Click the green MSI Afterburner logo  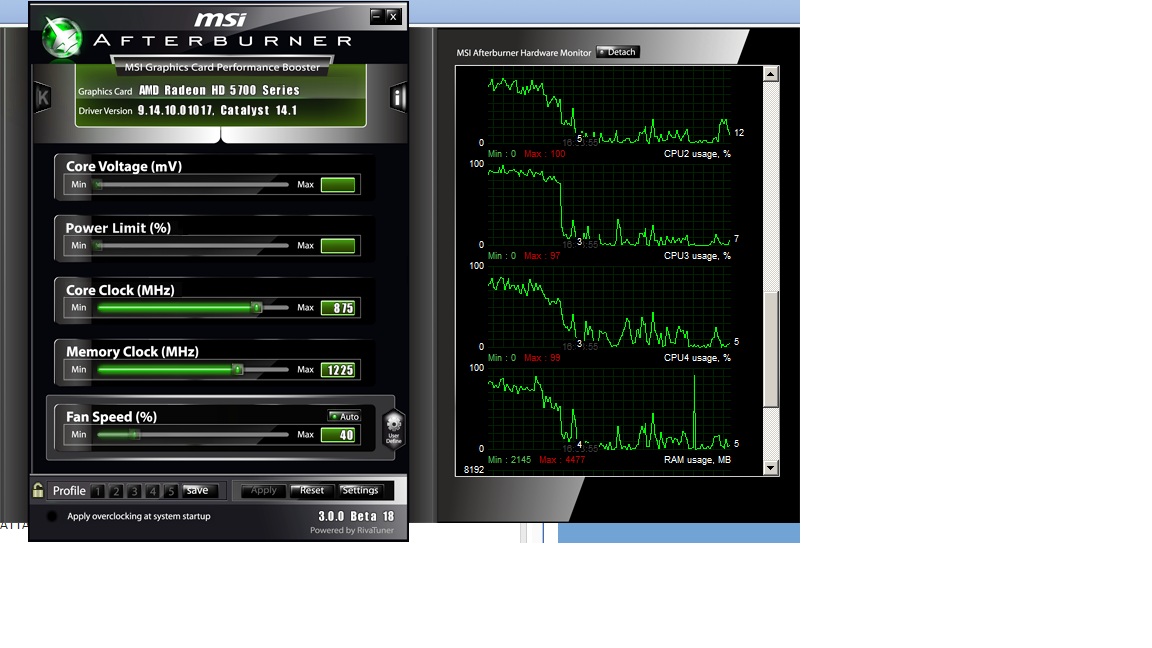62,37
